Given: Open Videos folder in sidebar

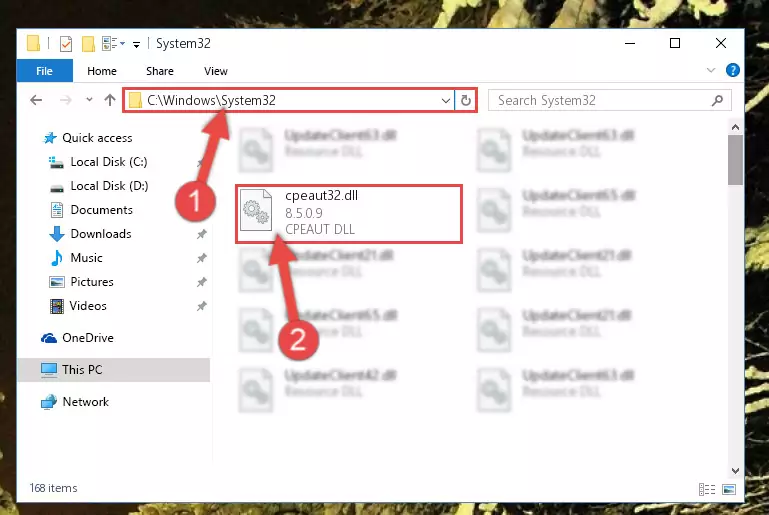Looking at the screenshot, I should 88,306.
